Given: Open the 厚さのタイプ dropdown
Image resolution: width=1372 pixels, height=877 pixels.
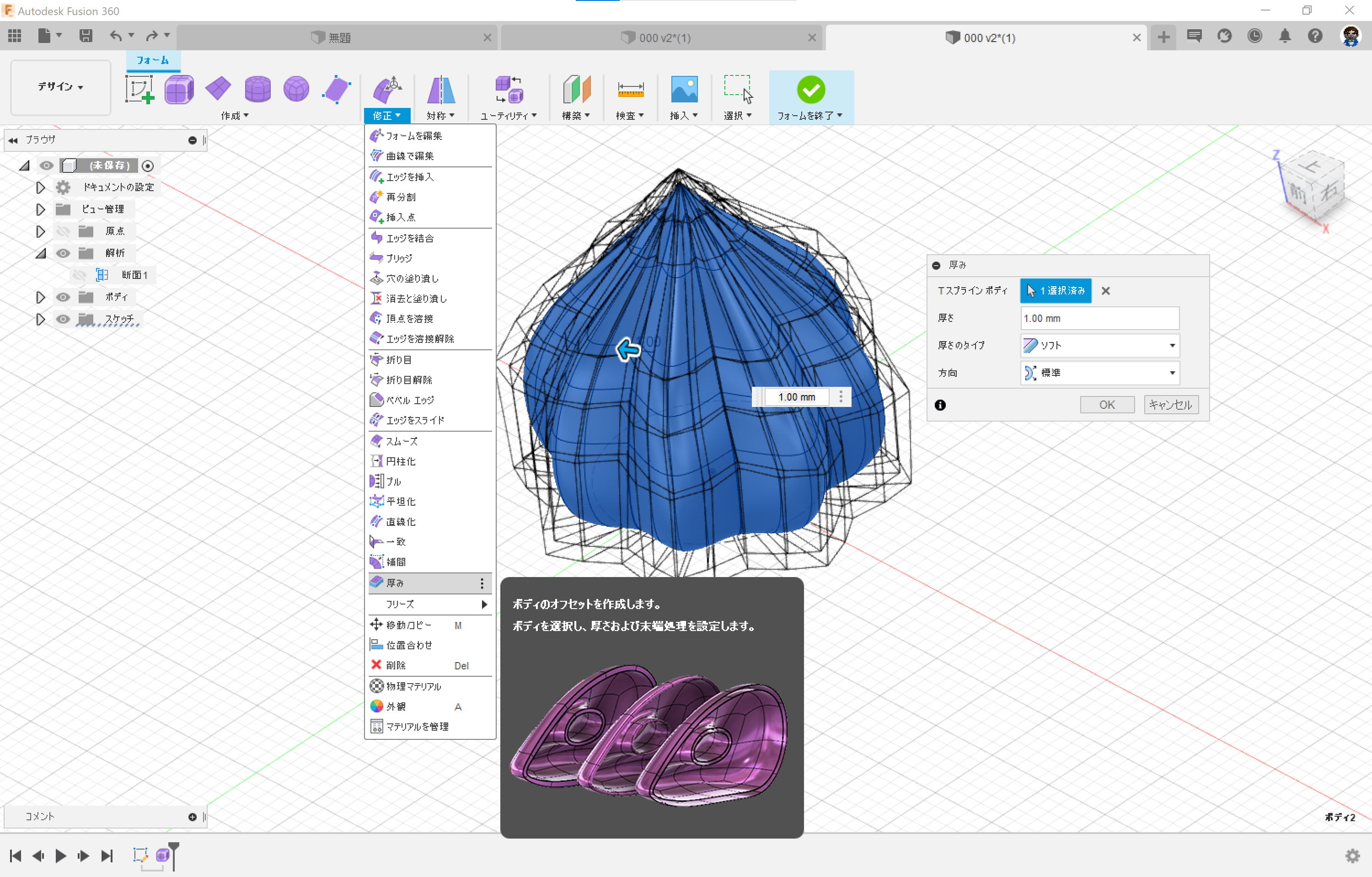Looking at the screenshot, I should (1099, 346).
